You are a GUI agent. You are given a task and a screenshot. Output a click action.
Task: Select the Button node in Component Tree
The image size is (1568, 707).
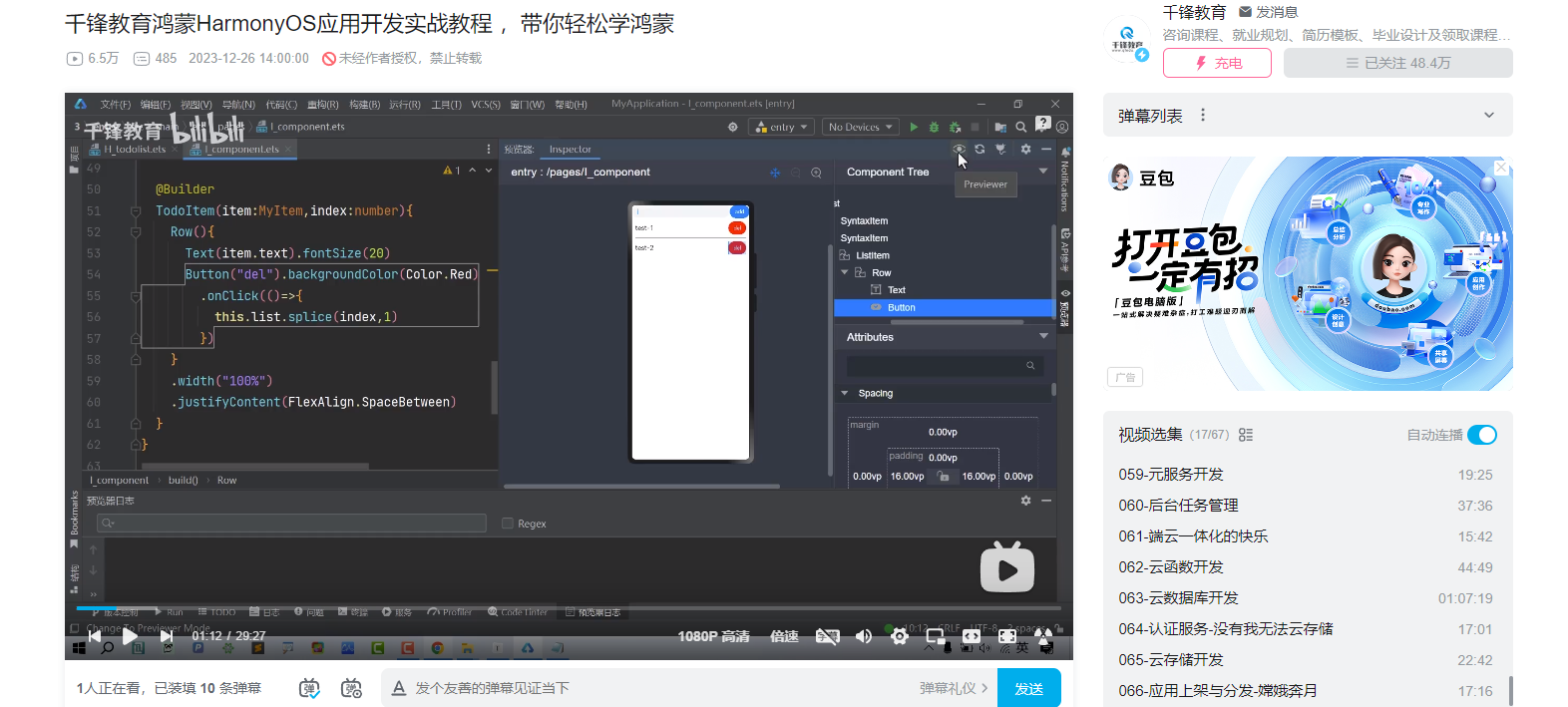(901, 307)
